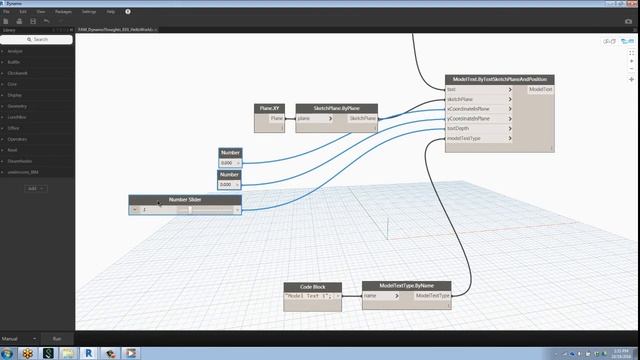640x360 pixels.
Task: Click the green S application taskbar icon
Action: click(x=48, y=353)
